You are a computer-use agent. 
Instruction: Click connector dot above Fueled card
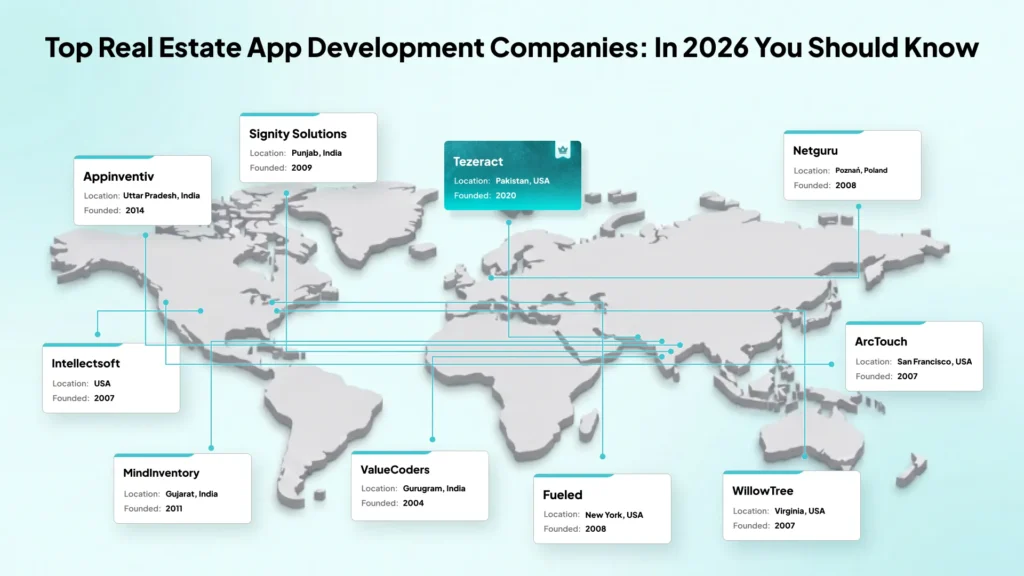pos(602,456)
